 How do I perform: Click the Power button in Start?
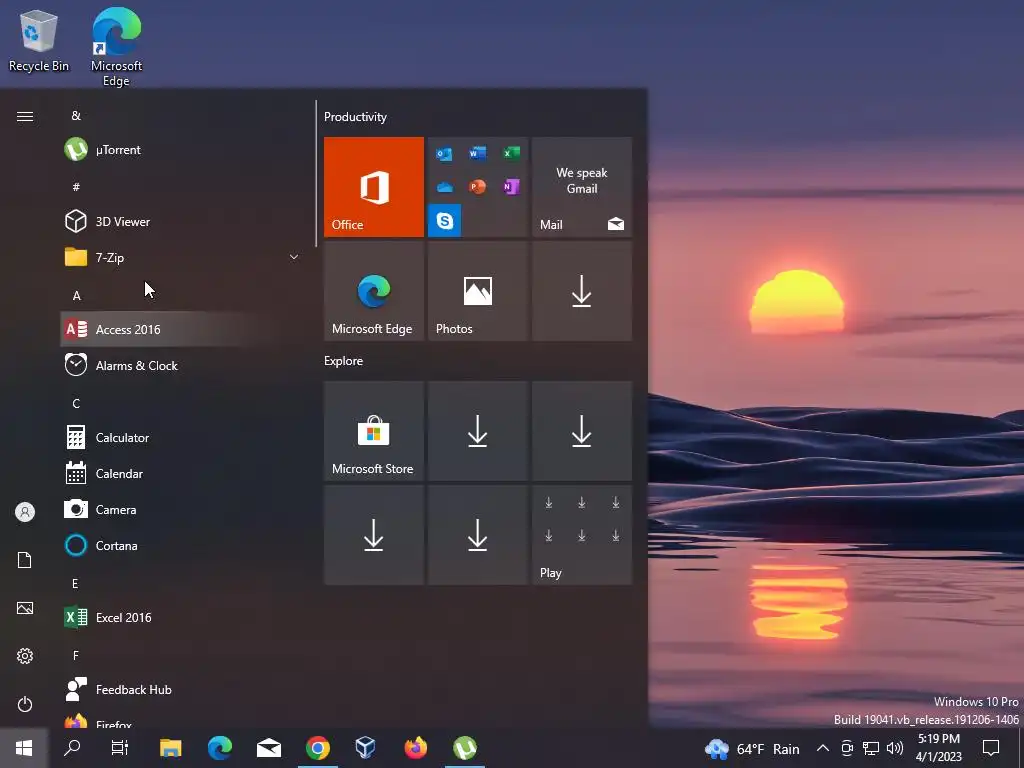pyautogui.click(x=25, y=704)
